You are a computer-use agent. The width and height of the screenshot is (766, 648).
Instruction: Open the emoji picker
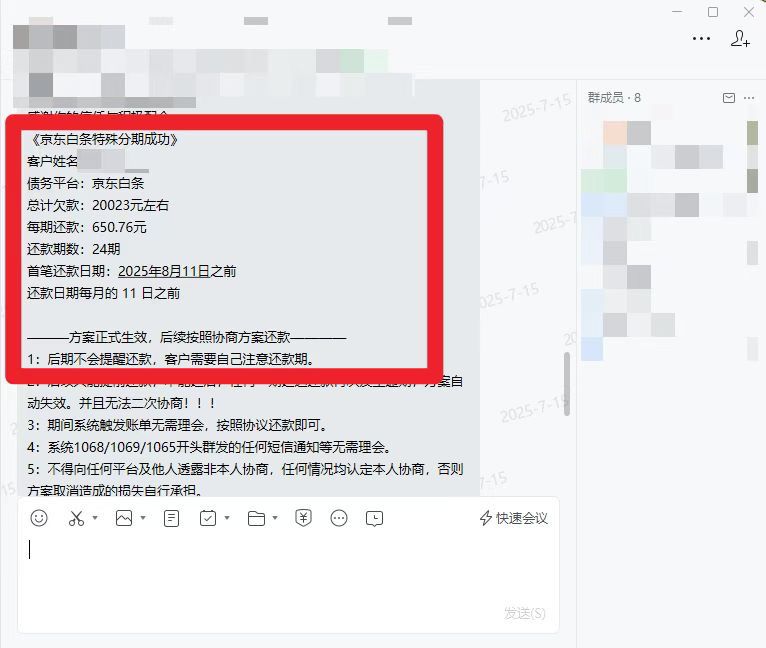click(39, 518)
